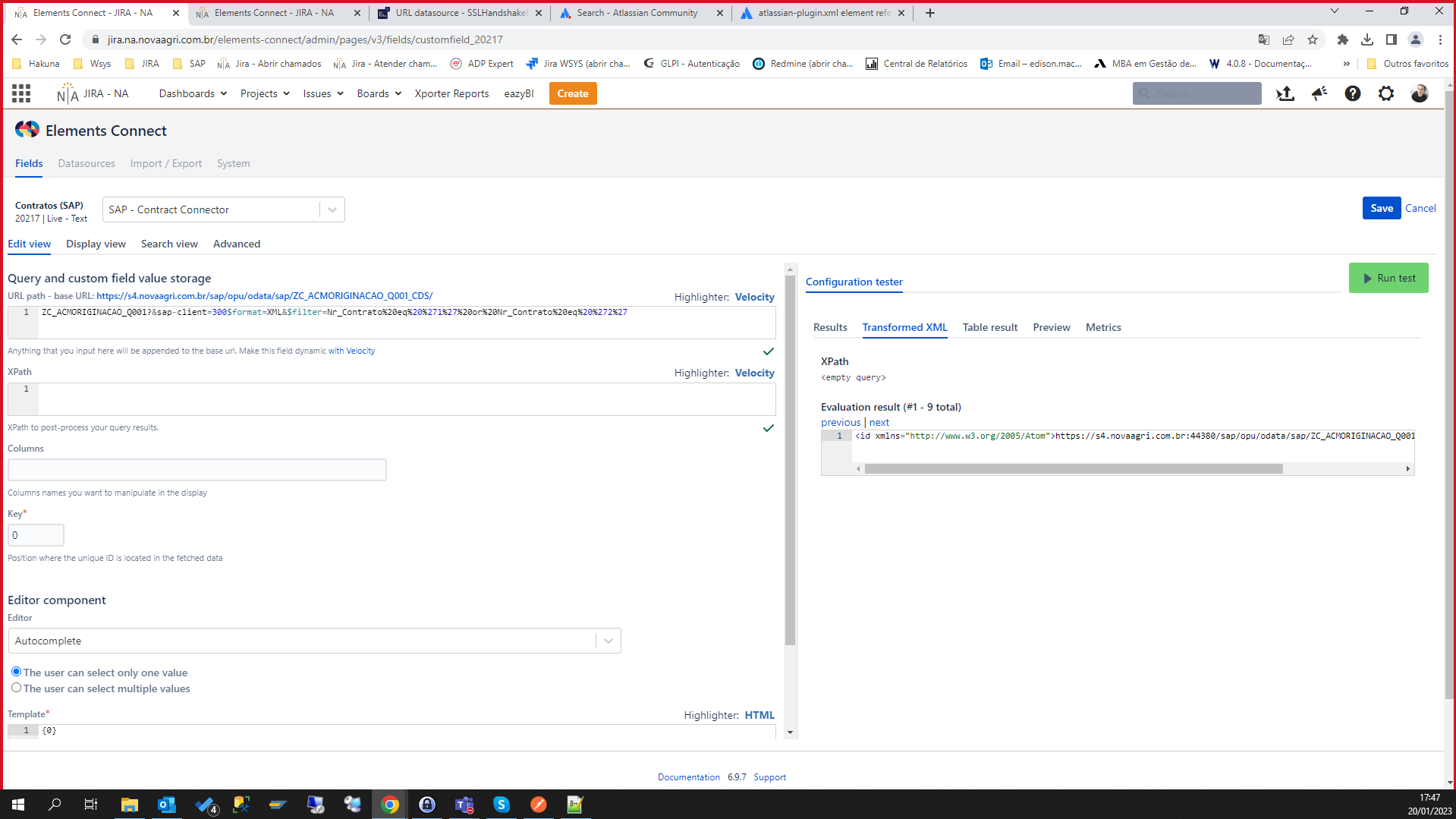The width and height of the screenshot is (1456, 819).
Task: Bookmark this page with the star icon
Action: pyautogui.click(x=1313, y=39)
